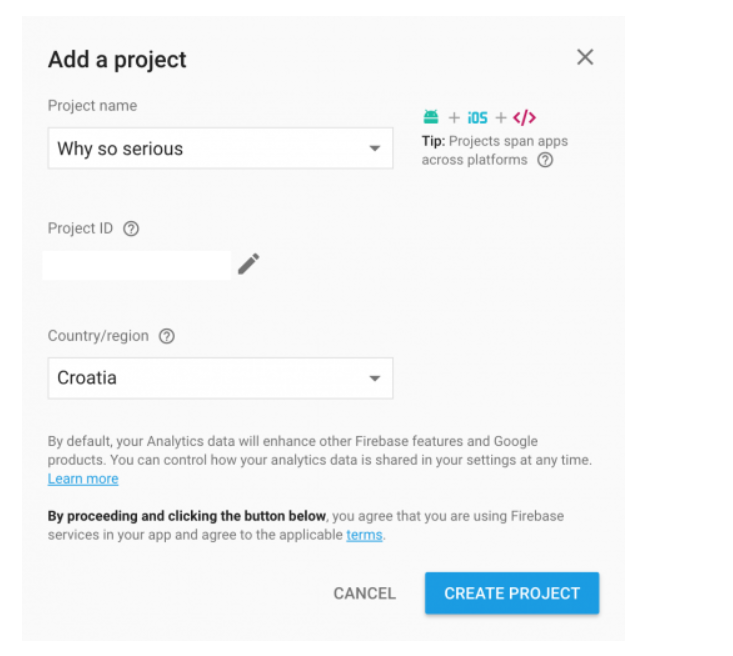
Task: Expand the Country/region dropdown arrow
Action: coord(374,378)
